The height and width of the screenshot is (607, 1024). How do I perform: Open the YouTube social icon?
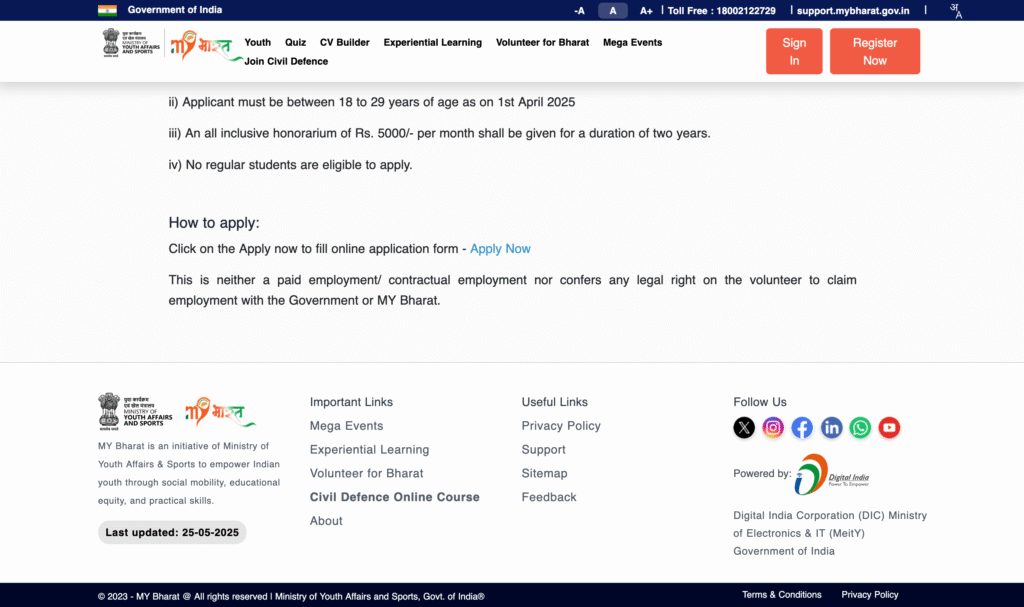click(x=889, y=428)
